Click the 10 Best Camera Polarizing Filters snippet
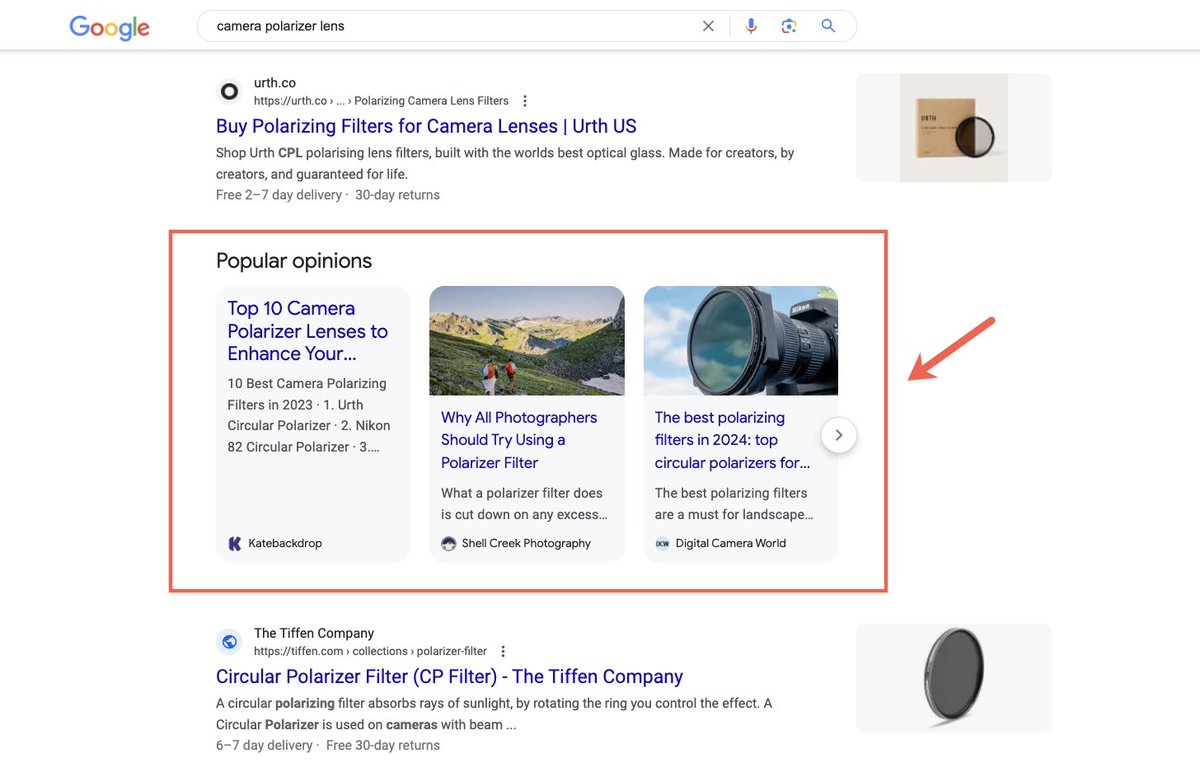Screen dimensions: 1200x763 pos(308,415)
